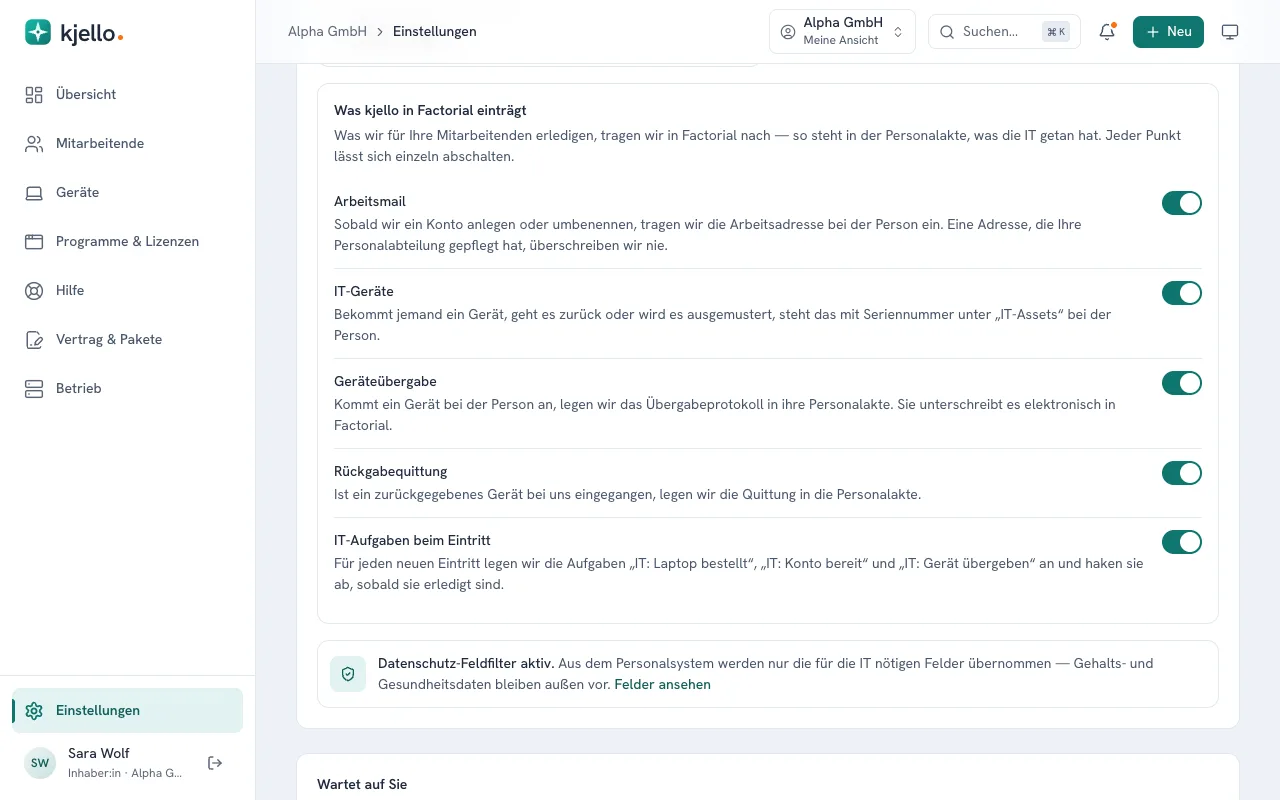
Task: Open the Felder ansehen link
Action: [x=662, y=685]
